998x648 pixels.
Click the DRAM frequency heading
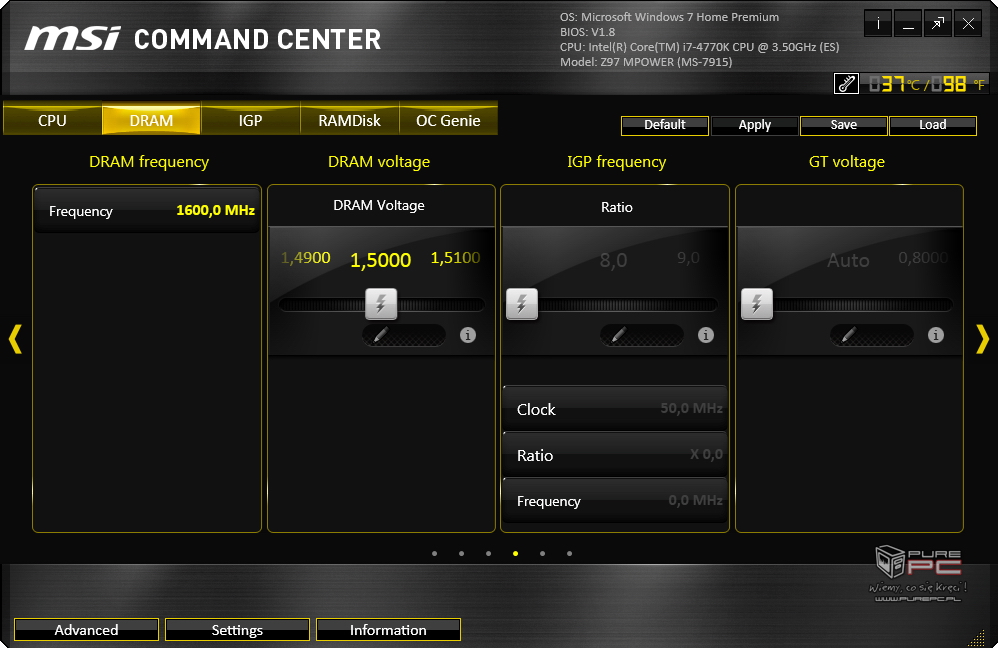[x=149, y=162]
